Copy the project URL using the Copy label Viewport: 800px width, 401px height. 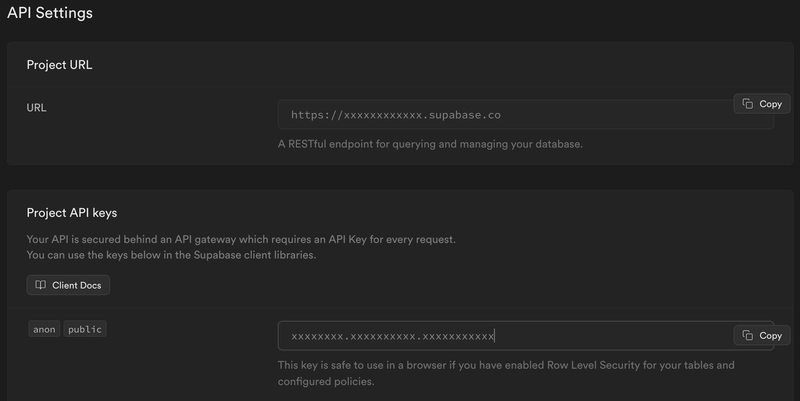point(770,104)
